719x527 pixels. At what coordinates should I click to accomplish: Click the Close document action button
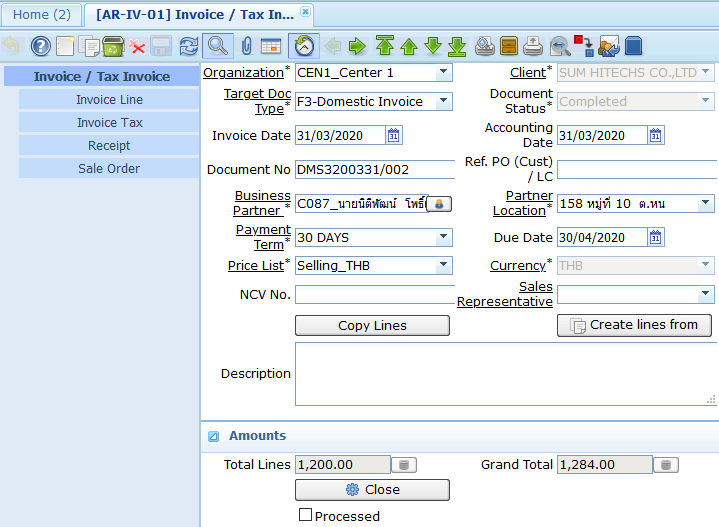coord(372,490)
